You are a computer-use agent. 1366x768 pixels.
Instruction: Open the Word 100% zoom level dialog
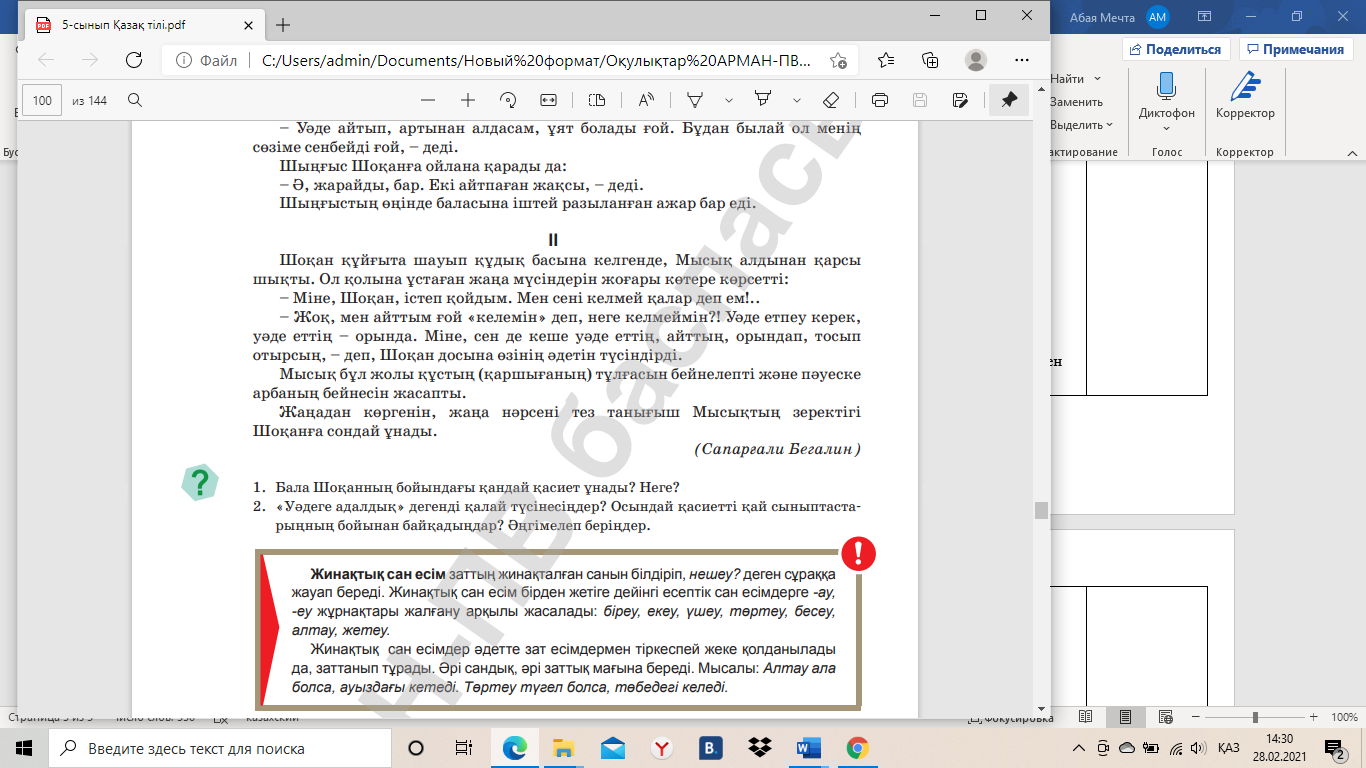click(1344, 717)
